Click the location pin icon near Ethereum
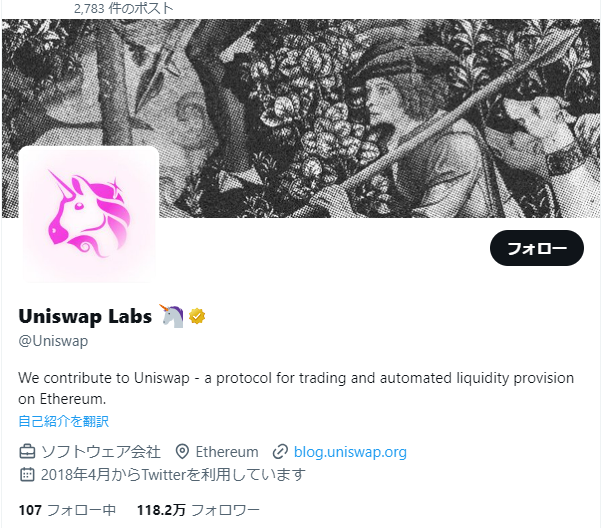Viewport: 605px width, 528px height. (x=182, y=452)
